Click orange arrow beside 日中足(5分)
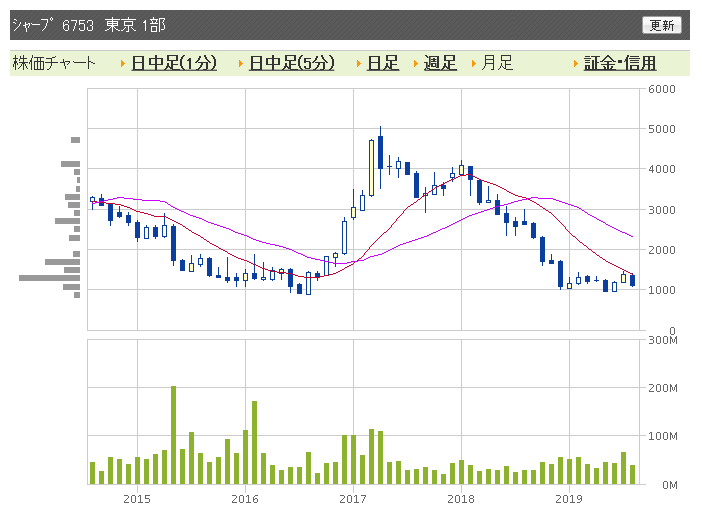 pos(240,64)
